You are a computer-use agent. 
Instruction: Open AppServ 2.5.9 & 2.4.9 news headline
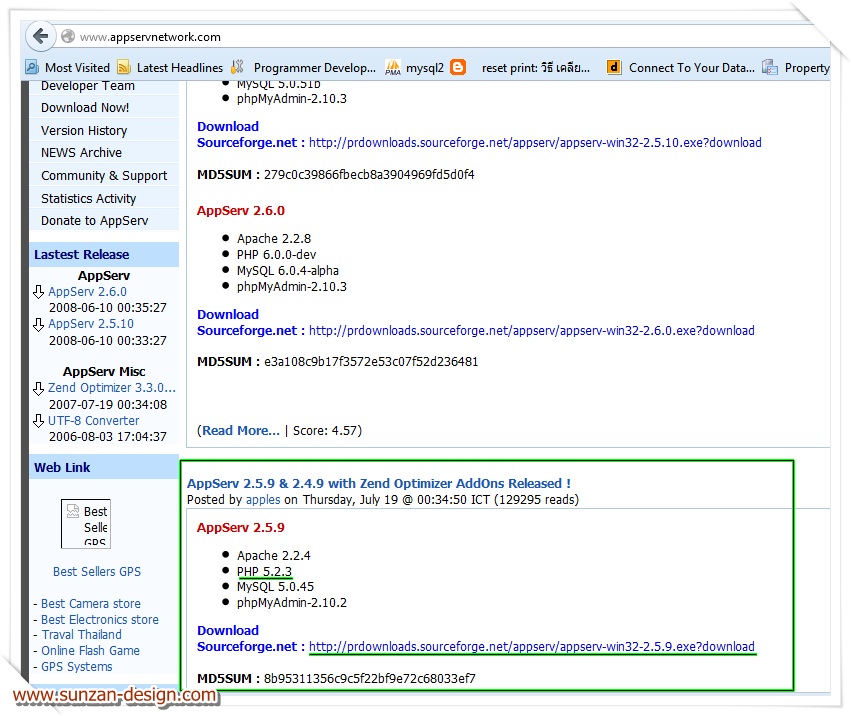(x=379, y=483)
